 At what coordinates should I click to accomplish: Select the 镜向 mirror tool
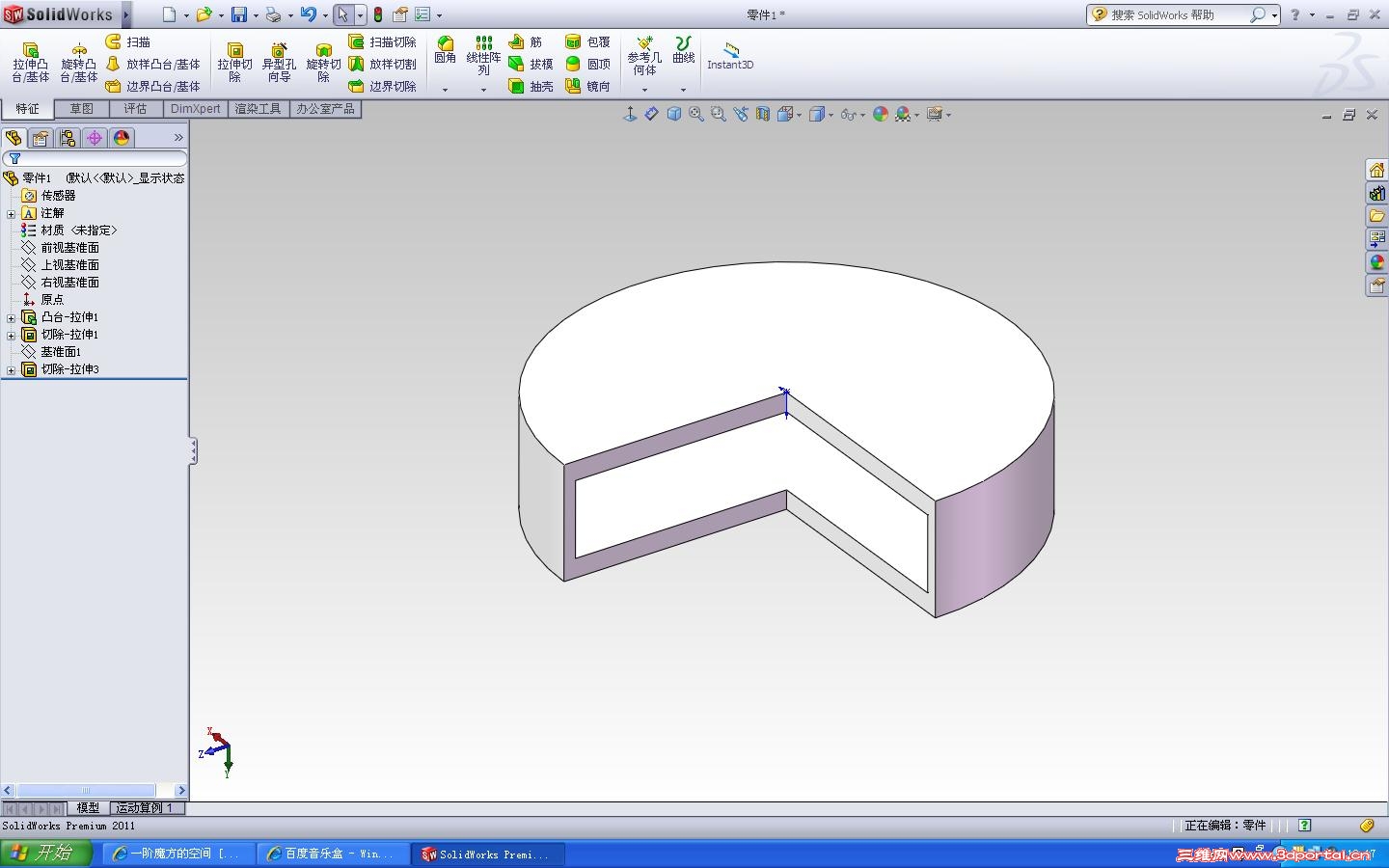587,86
